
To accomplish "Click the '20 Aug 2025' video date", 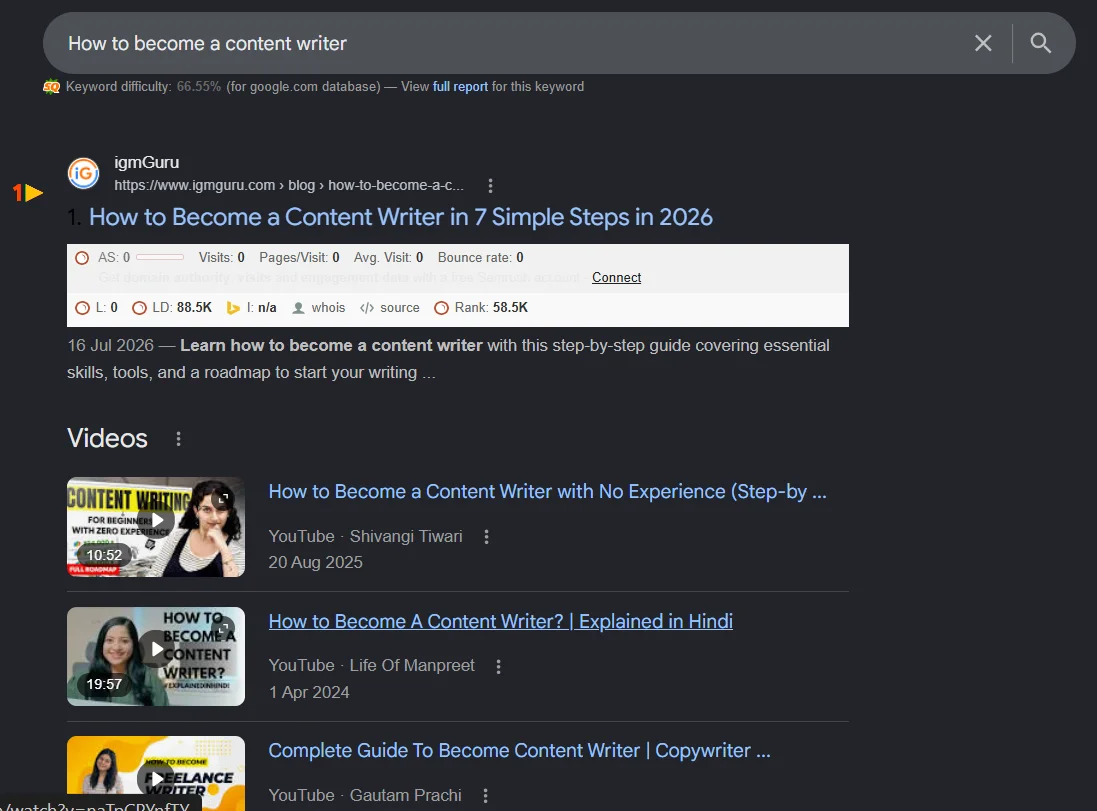I will (316, 563).
